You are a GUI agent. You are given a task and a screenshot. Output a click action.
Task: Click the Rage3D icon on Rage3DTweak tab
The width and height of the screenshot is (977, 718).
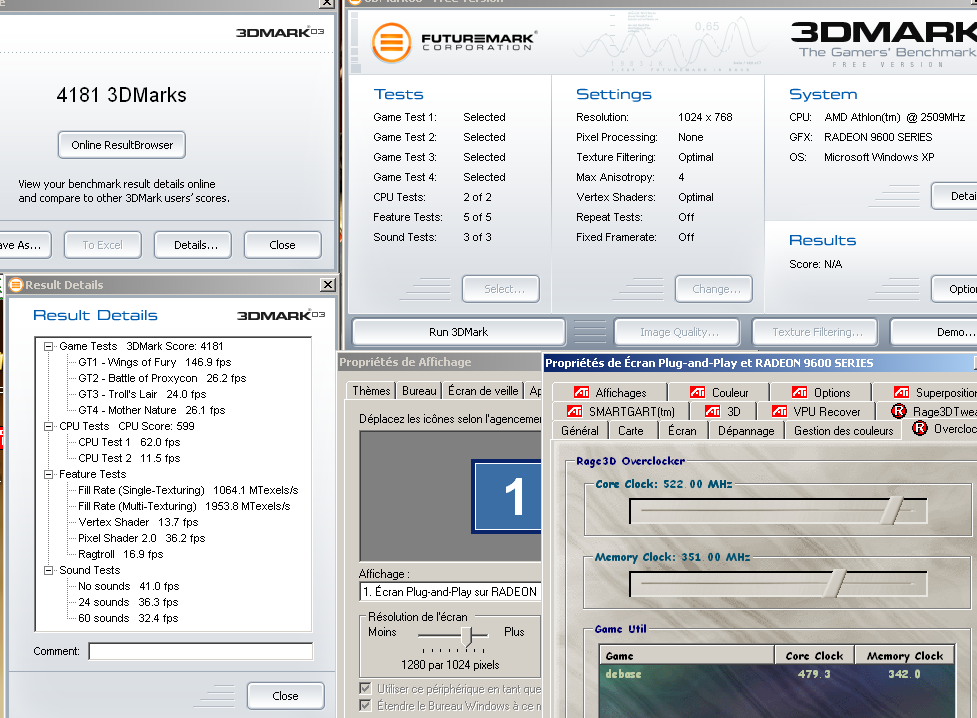[898, 411]
